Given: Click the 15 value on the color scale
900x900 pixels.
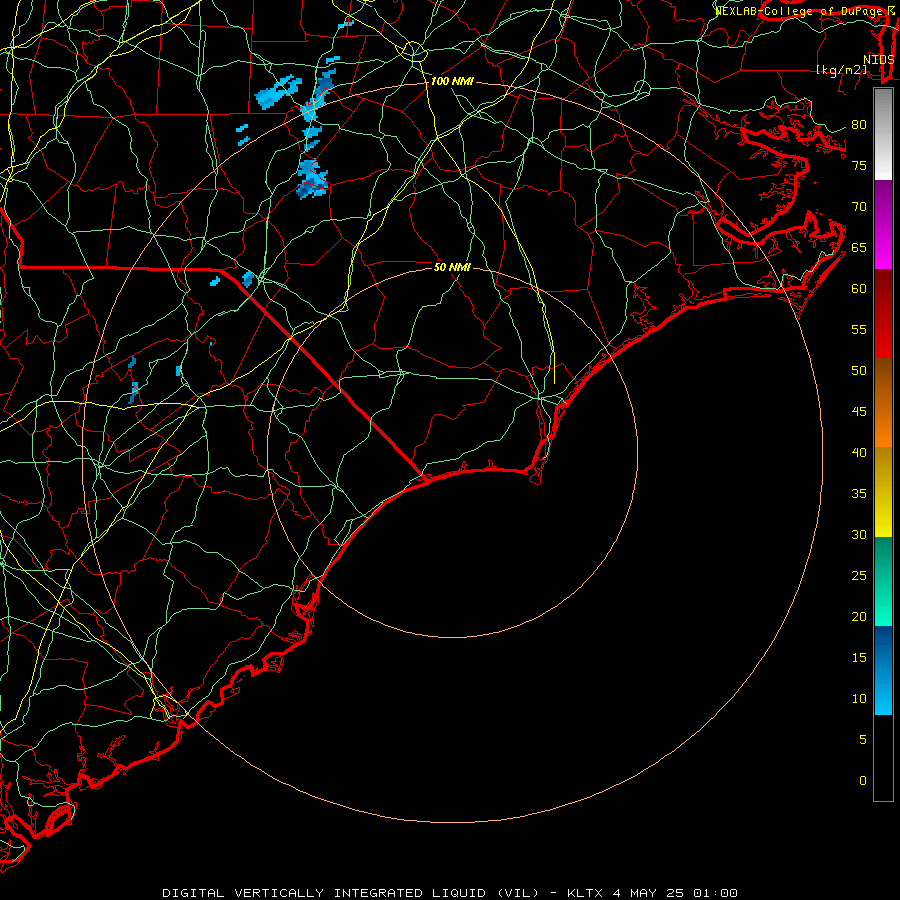Looking at the screenshot, I should click(x=859, y=658).
